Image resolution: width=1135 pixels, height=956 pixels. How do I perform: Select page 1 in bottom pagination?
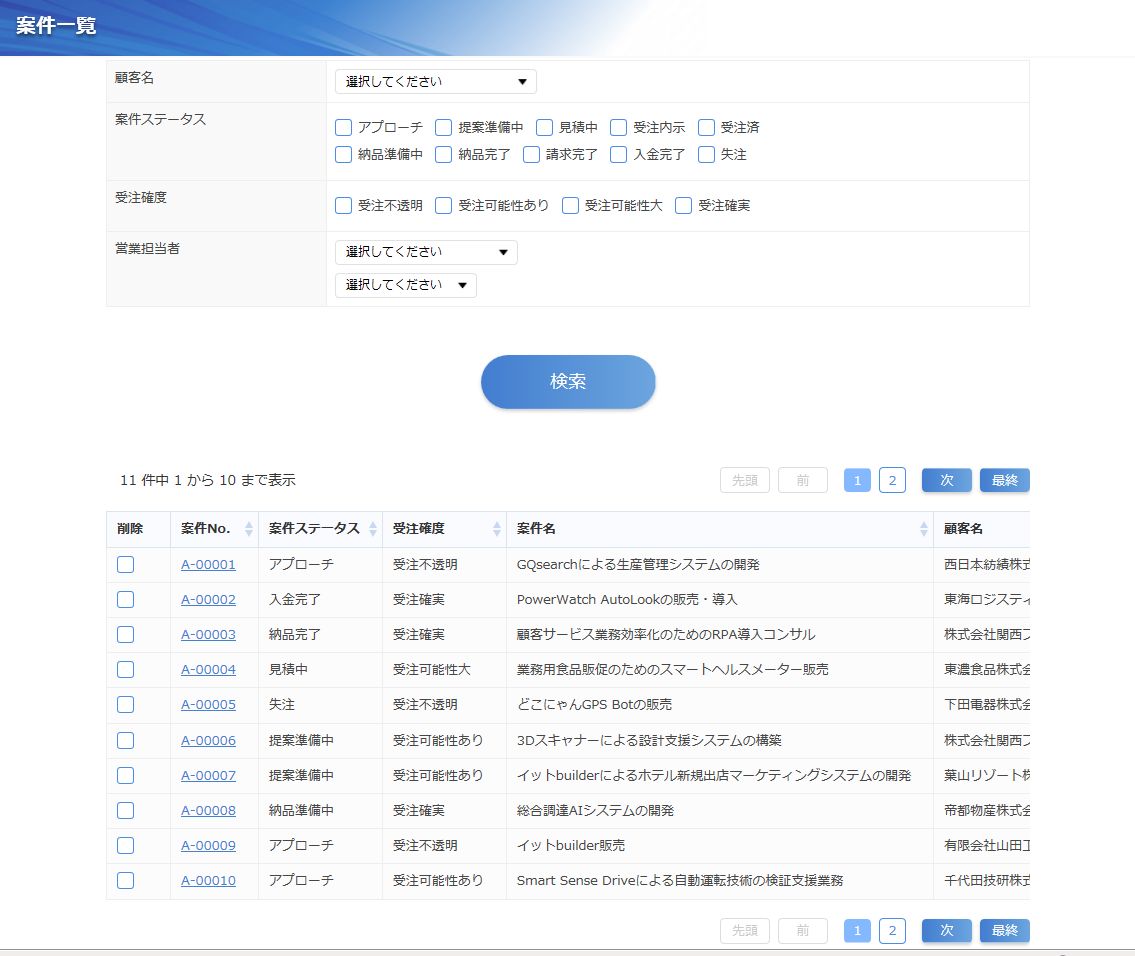pos(857,931)
